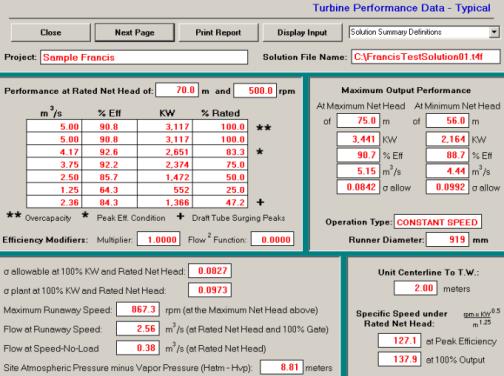Image resolution: width=504 pixels, height=376 pixels.
Task: Click the efficiency cell 84.3
Action: pos(109,202)
